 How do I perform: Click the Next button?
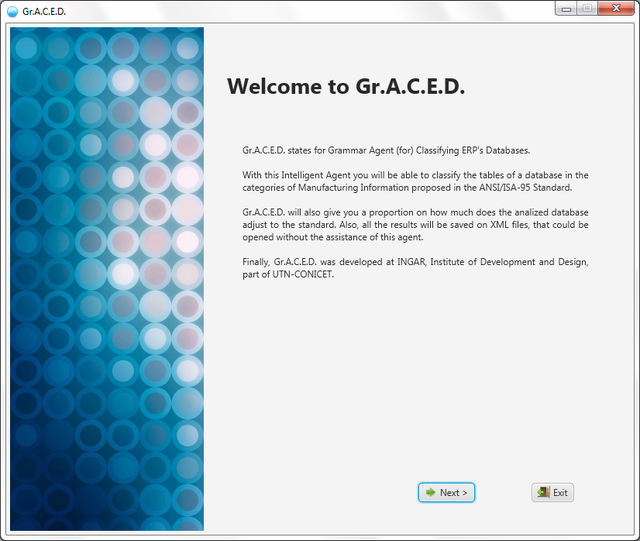click(446, 492)
